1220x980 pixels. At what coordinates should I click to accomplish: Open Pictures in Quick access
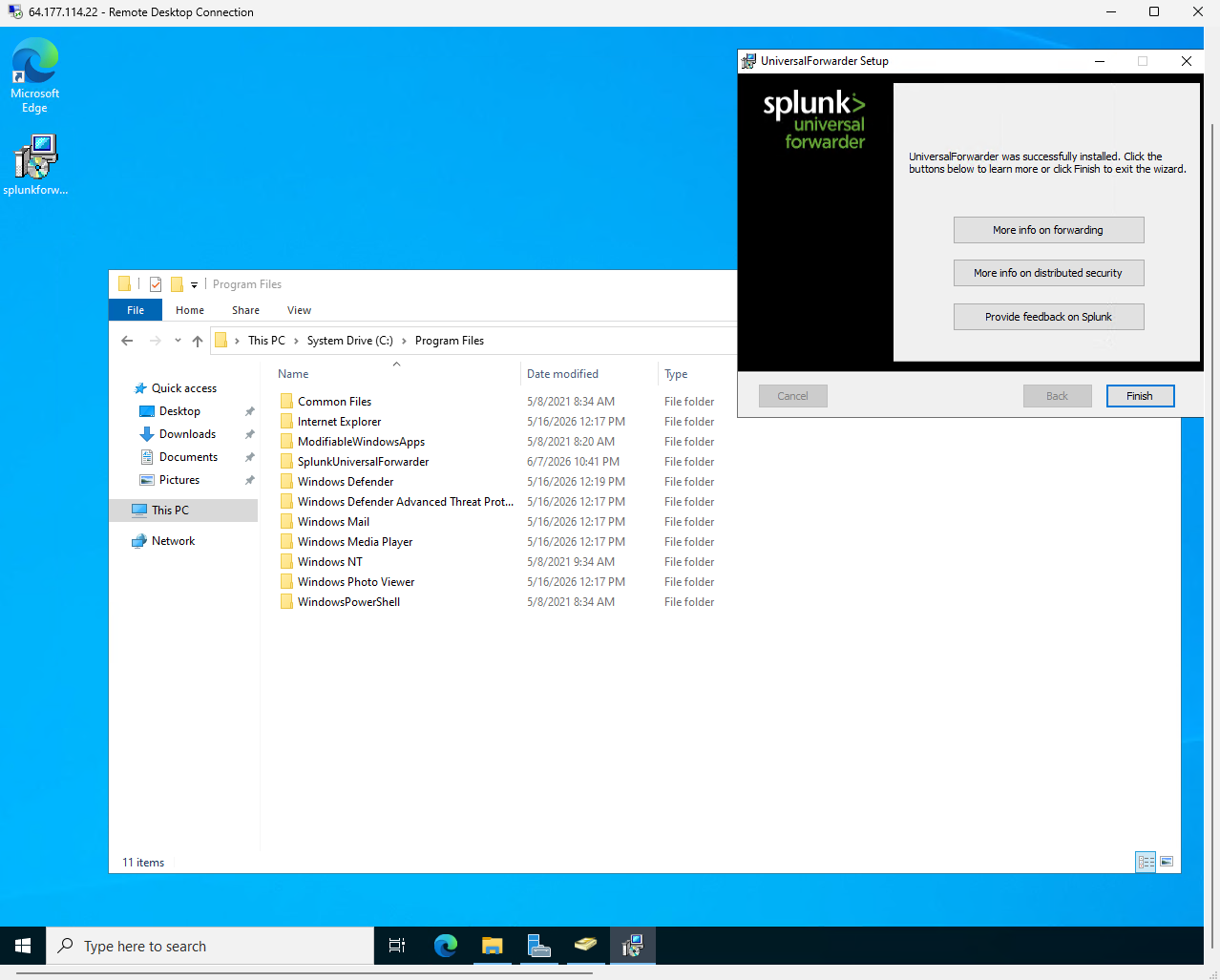coord(179,480)
